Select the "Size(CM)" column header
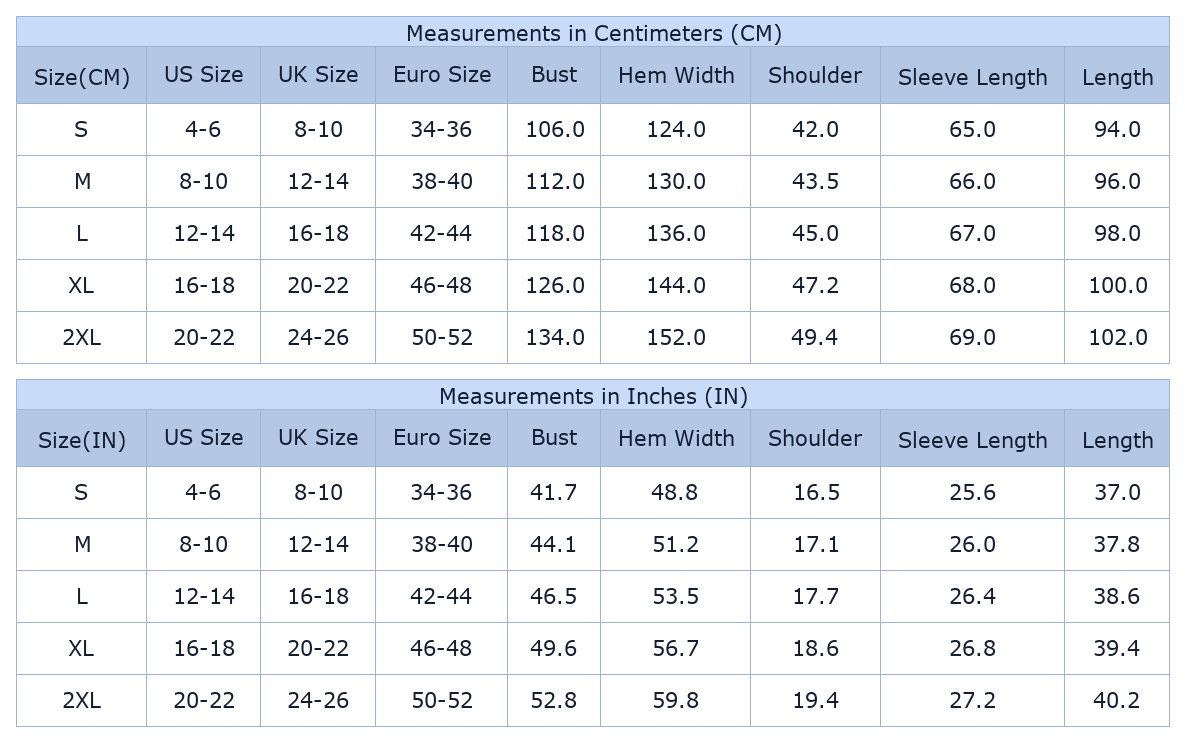This screenshot has height=748, width=1185. tap(82, 77)
